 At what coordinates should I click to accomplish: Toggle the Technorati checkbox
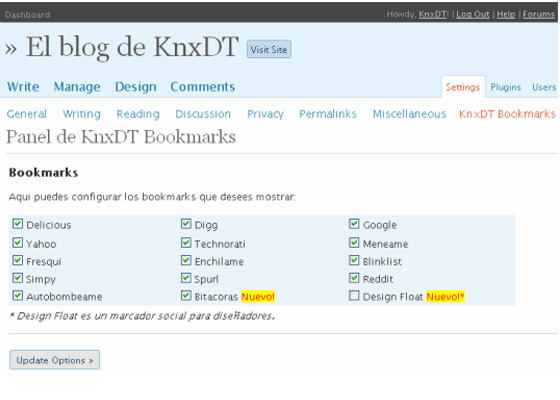[186, 243]
